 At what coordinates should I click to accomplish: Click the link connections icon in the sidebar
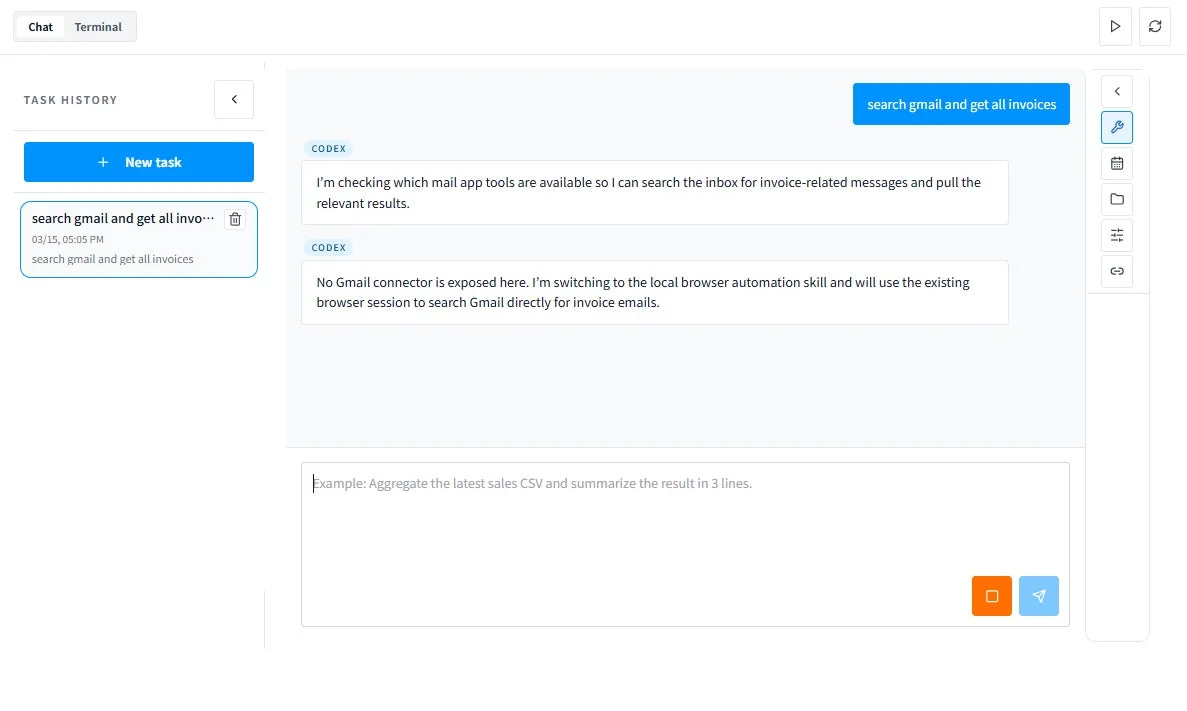1116,271
